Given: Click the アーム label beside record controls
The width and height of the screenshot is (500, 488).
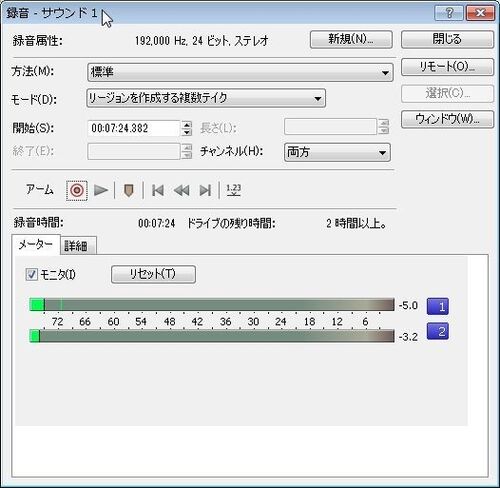Looking at the screenshot, I should 40,190.
